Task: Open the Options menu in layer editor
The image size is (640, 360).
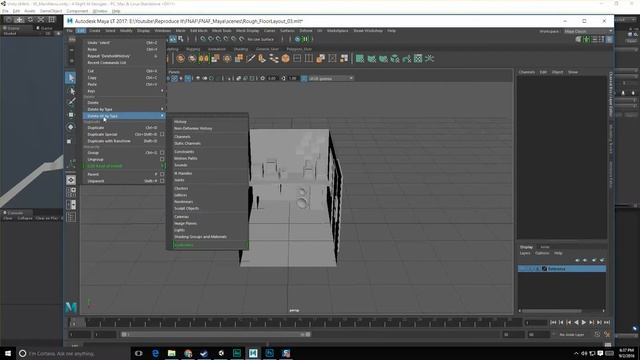Action: 542,253
